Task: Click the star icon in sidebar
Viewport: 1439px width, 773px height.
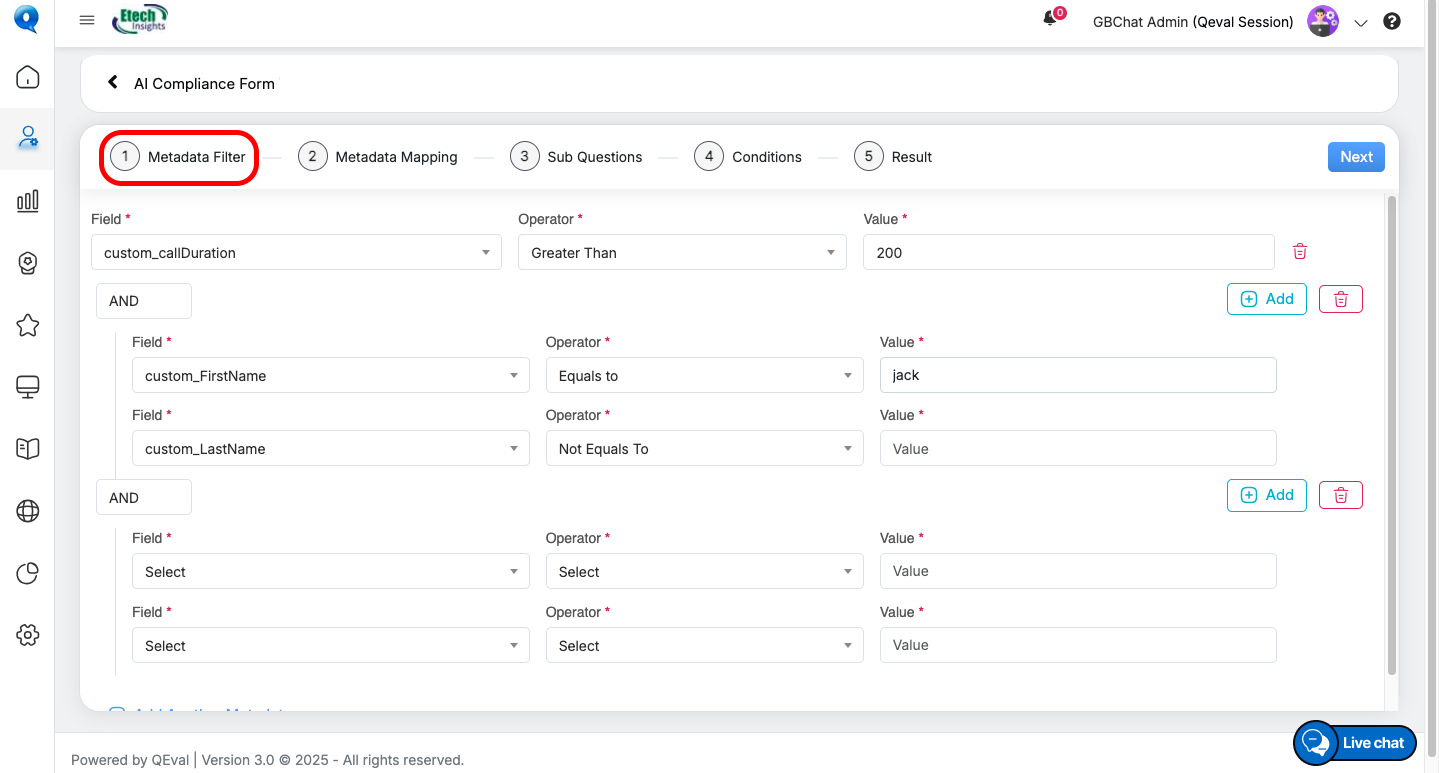Action: point(28,325)
